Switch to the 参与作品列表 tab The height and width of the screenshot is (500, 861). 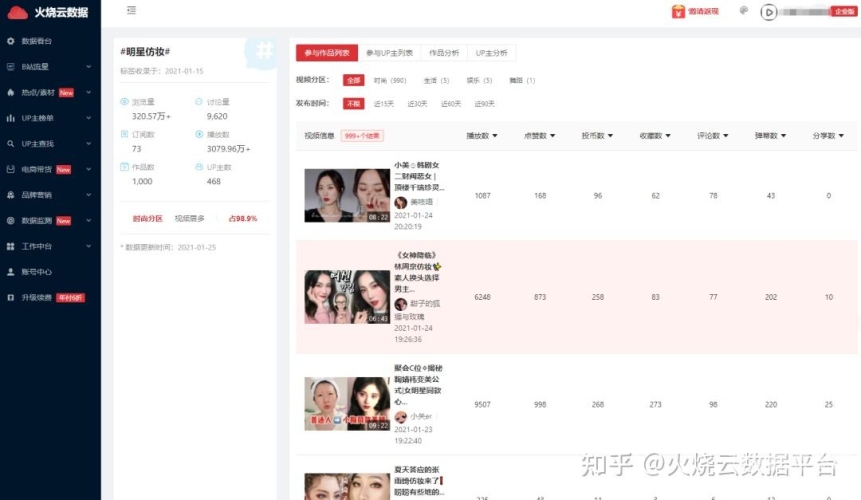[327, 53]
